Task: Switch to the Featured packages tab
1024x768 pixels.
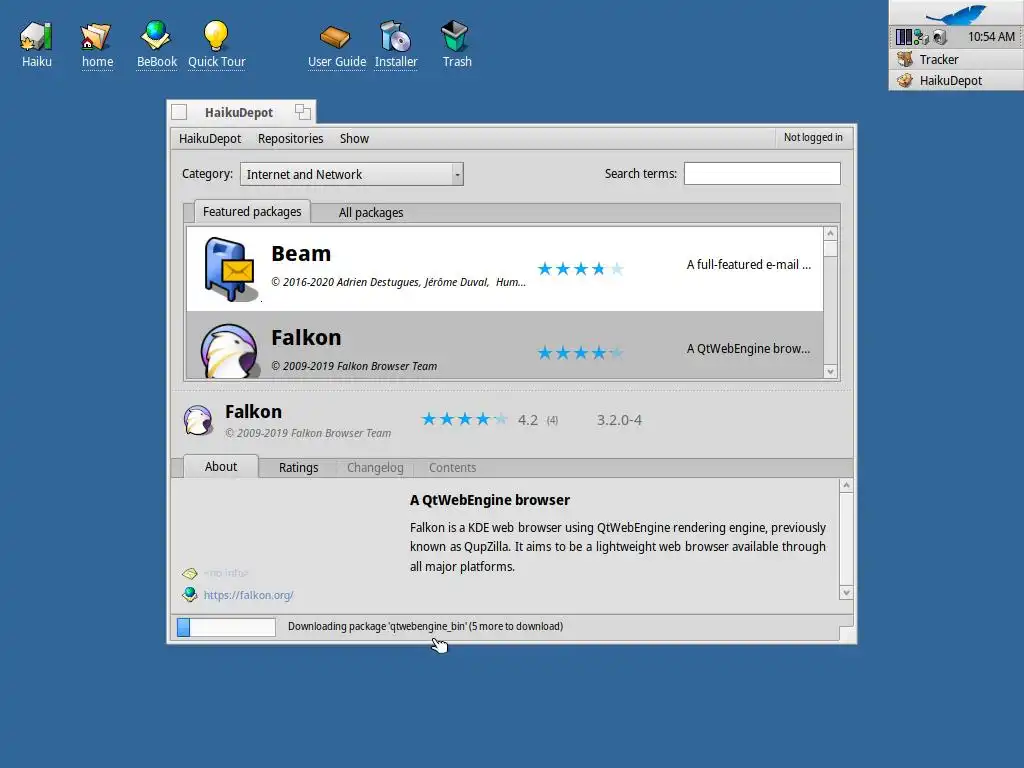Action: 252,212
